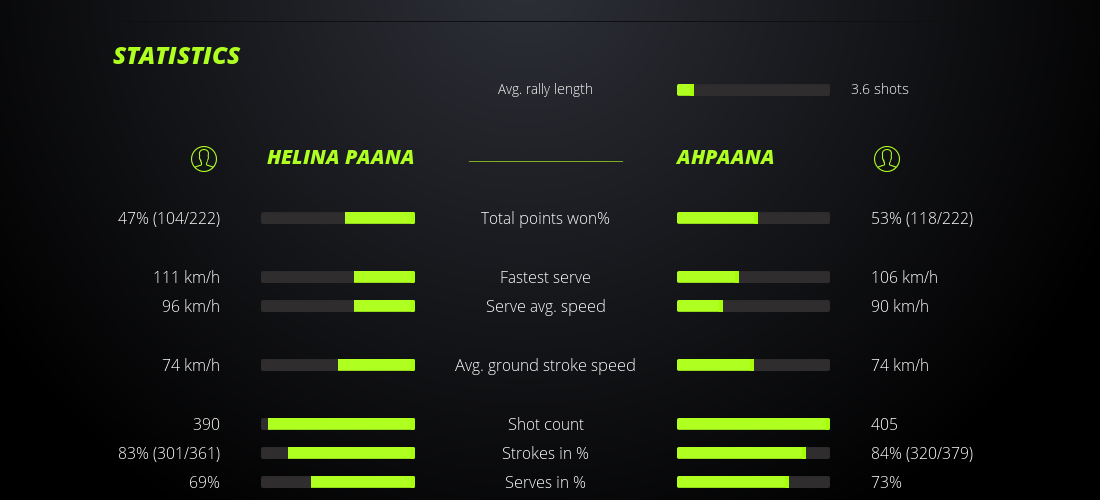This screenshot has height=500, width=1100.
Task: Click Helina's Total points won bar
Action: tap(338, 218)
